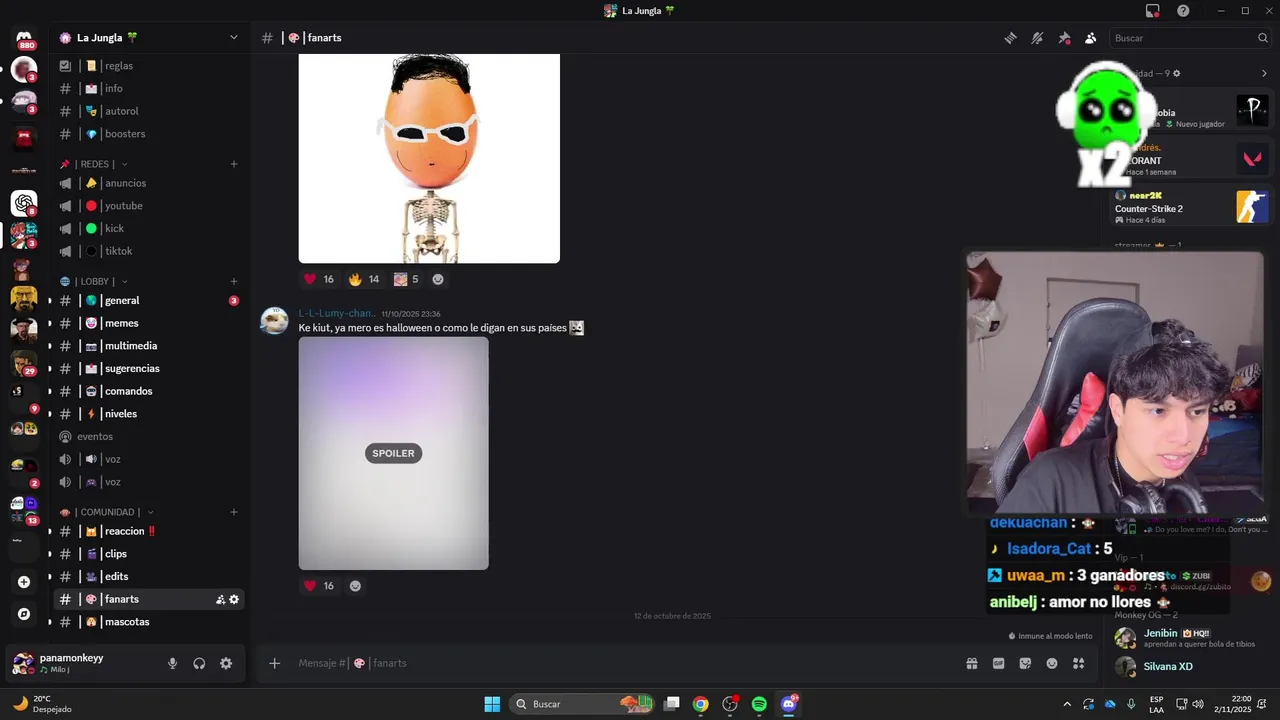Open Discord help question mark icon
The image size is (1280, 720).
[1183, 11]
